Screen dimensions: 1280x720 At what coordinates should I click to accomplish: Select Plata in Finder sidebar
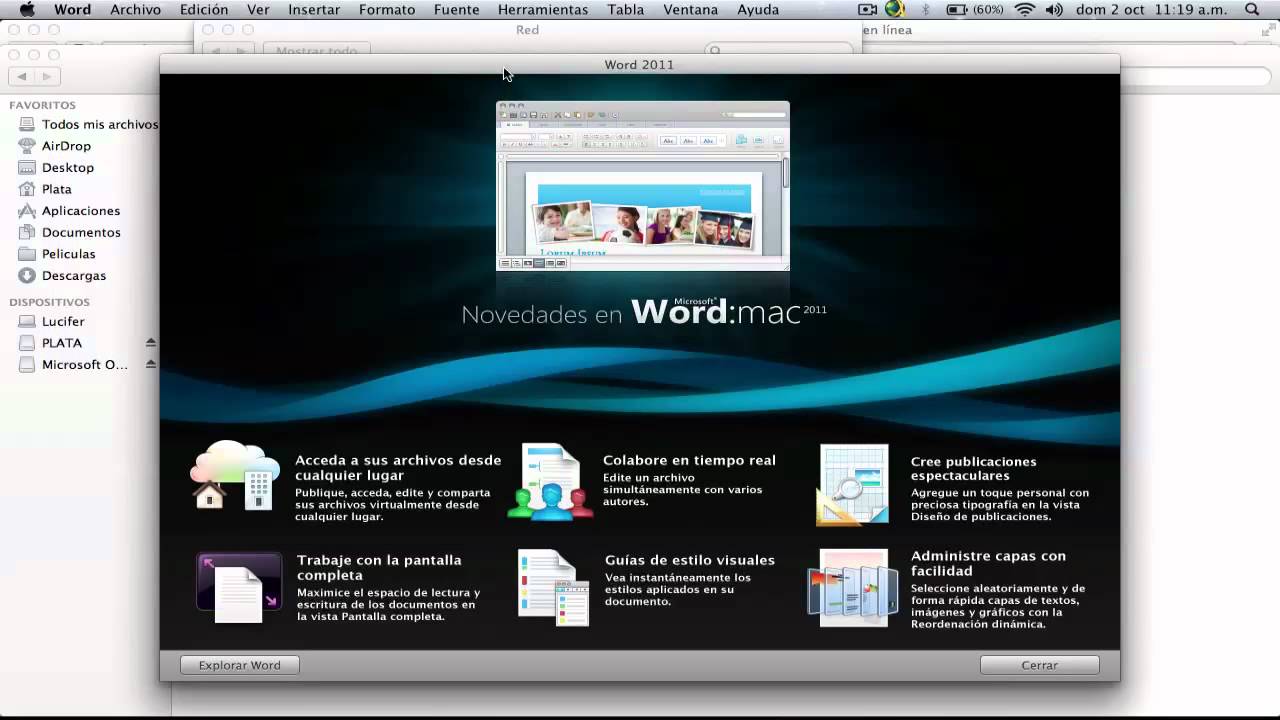coord(56,189)
